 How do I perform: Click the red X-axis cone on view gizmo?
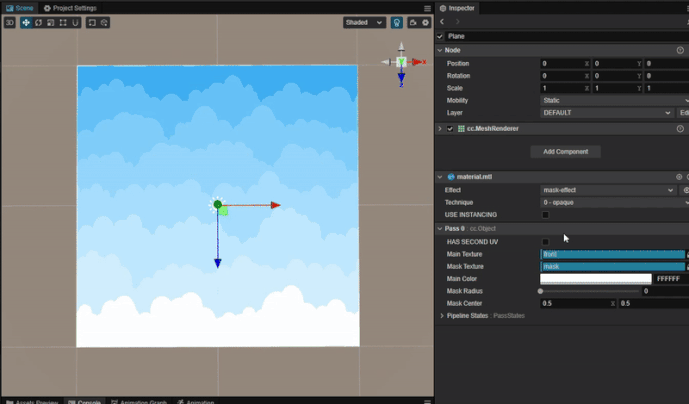coord(416,62)
